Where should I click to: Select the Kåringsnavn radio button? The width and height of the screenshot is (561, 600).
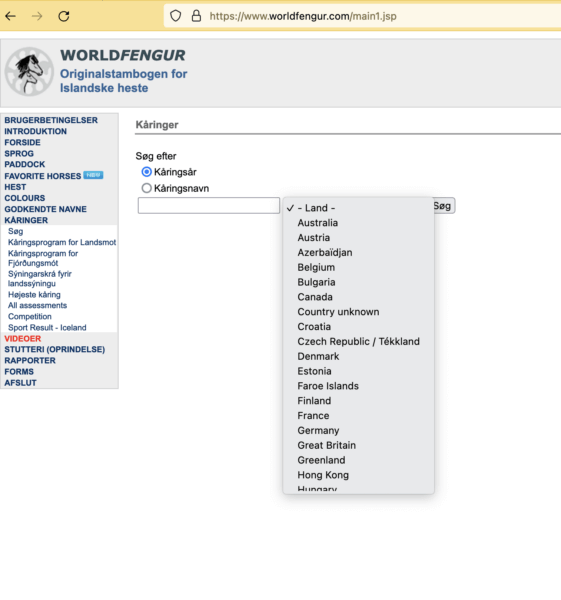[x=147, y=188]
